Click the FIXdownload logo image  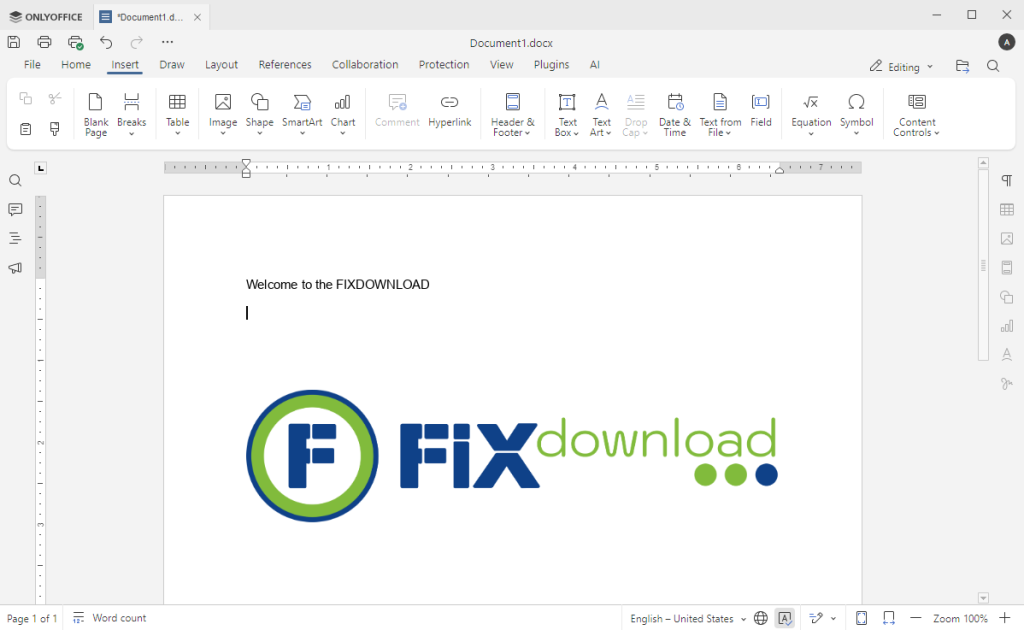coord(511,455)
